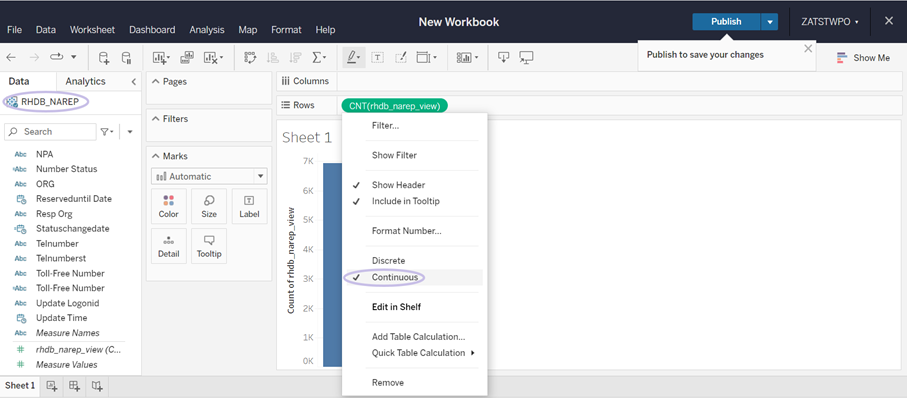Viewport: 907px width, 398px height.
Task: Click the Presentation Mode icon
Action: point(526,57)
